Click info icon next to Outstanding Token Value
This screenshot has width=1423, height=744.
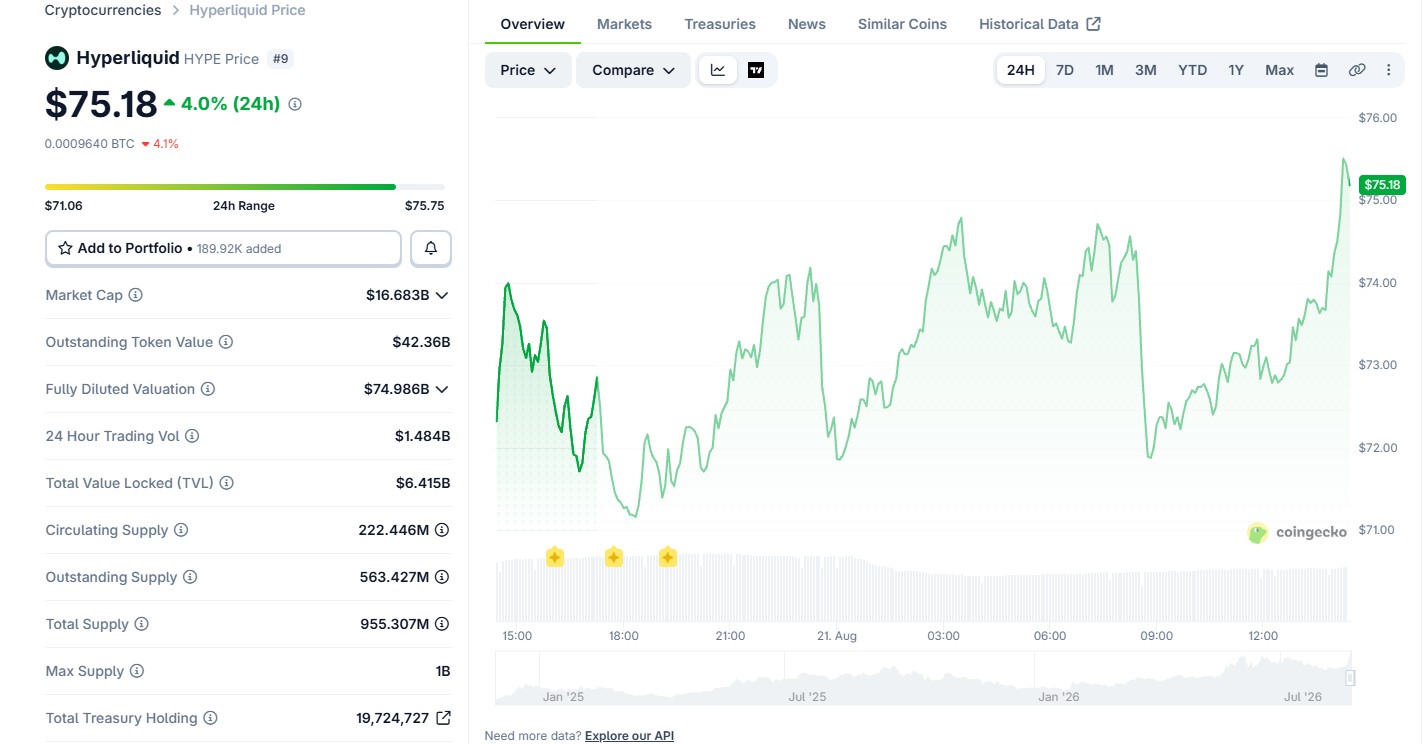tap(226, 342)
